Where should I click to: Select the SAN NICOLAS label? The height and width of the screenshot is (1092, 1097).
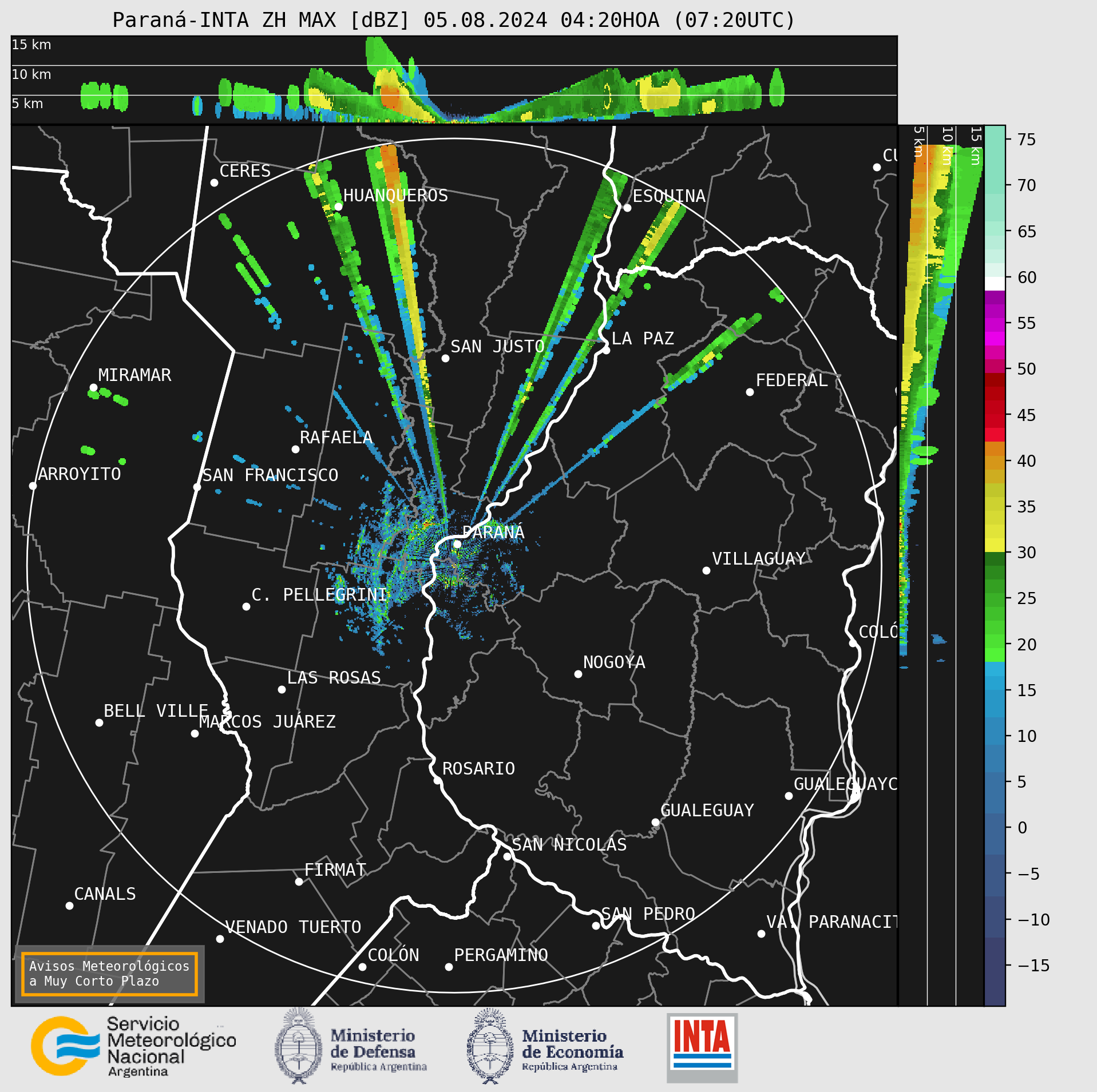[569, 845]
